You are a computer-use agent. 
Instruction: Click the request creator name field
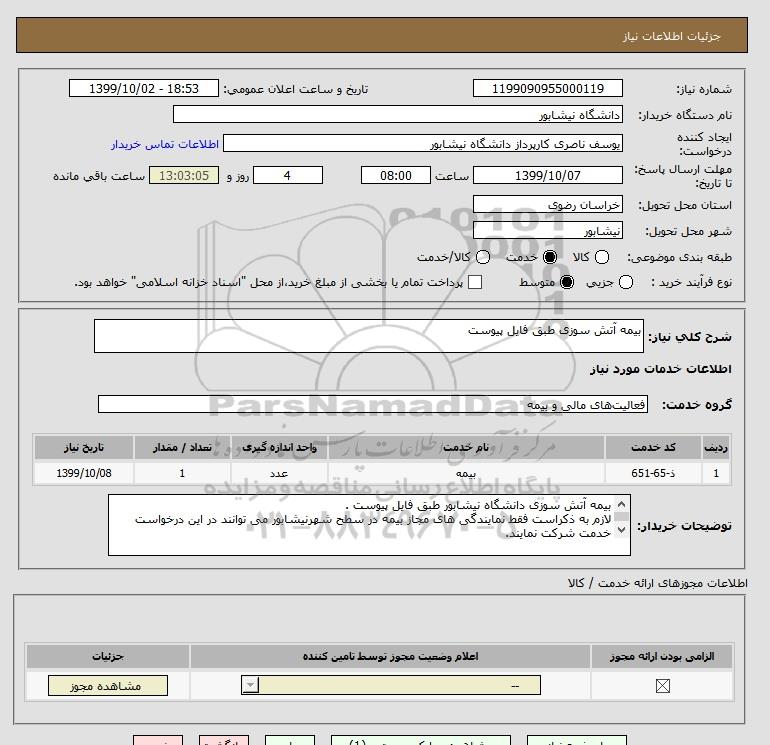pos(423,143)
